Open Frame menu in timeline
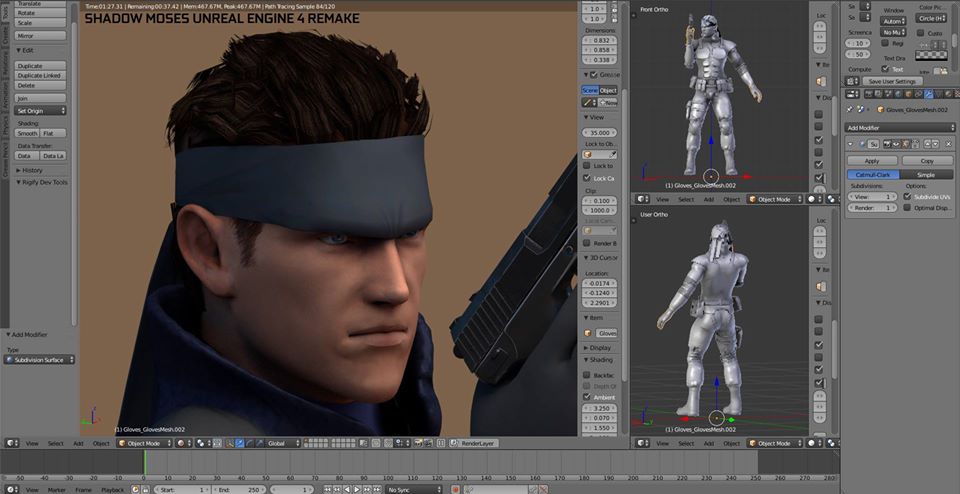 pyautogui.click(x=83, y=490)
